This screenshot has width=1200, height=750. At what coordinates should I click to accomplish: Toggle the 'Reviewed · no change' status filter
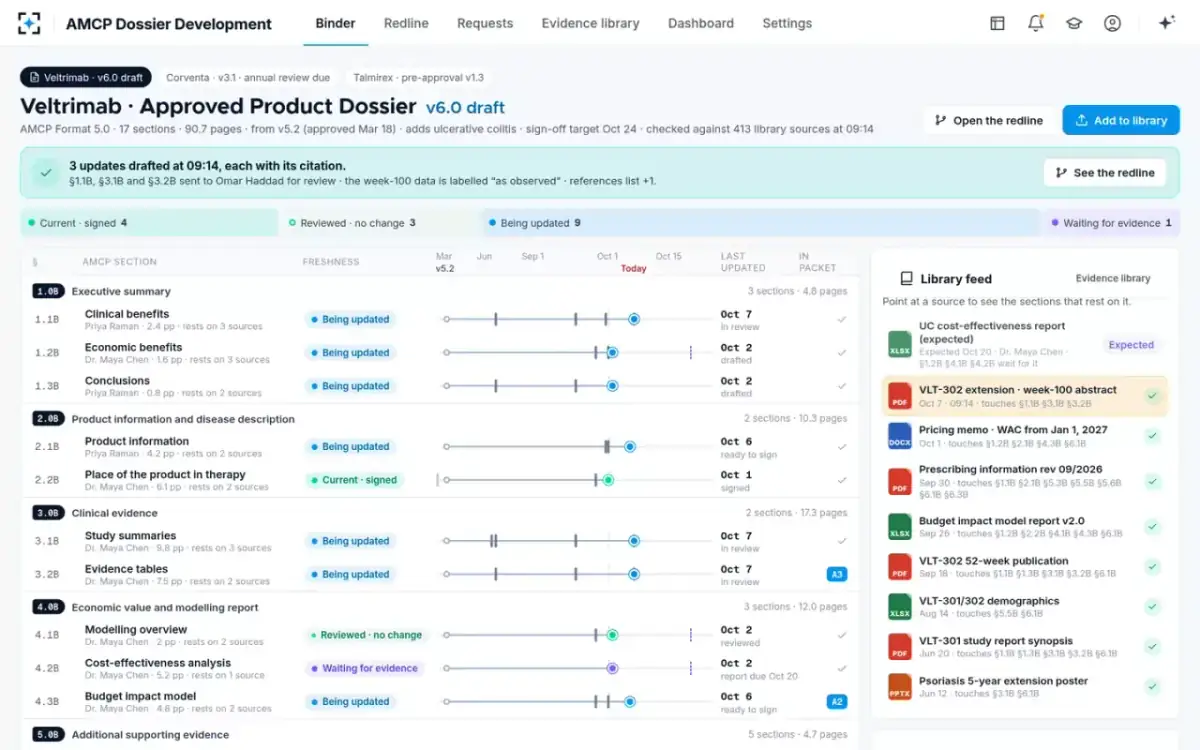tap(380, 223)
